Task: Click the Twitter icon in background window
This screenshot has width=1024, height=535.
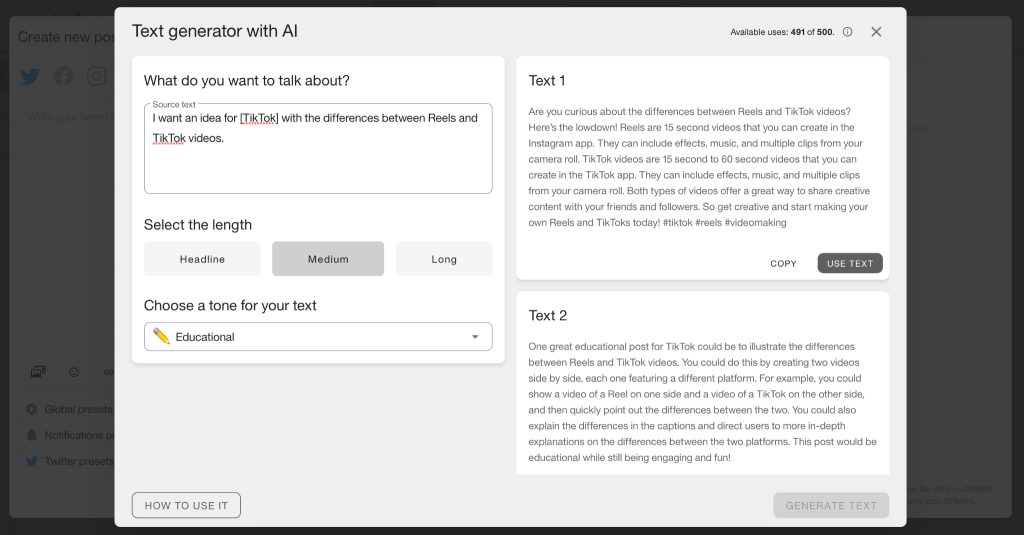Action: click(30, 76)
